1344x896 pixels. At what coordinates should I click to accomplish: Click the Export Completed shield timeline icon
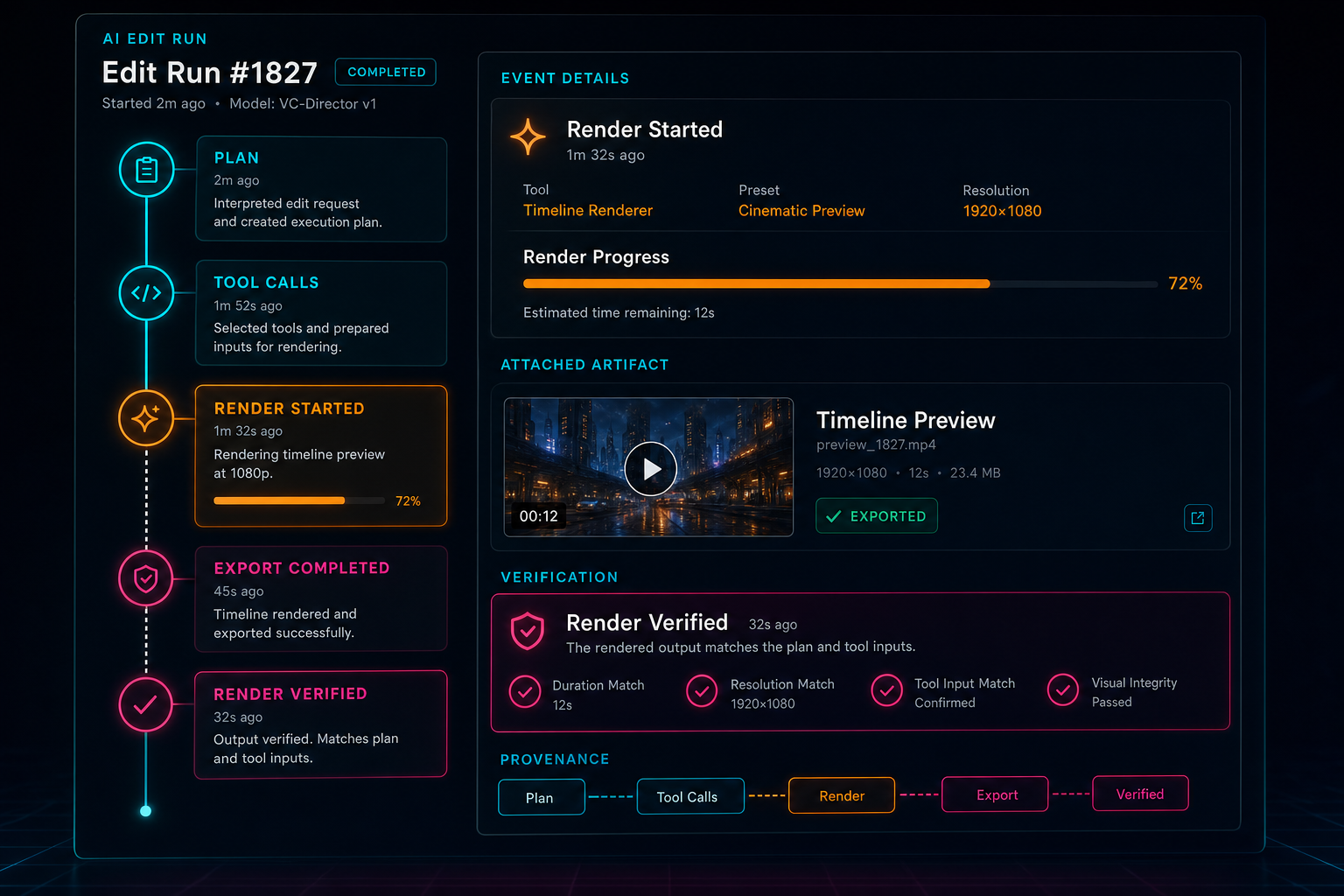[146, 578]
